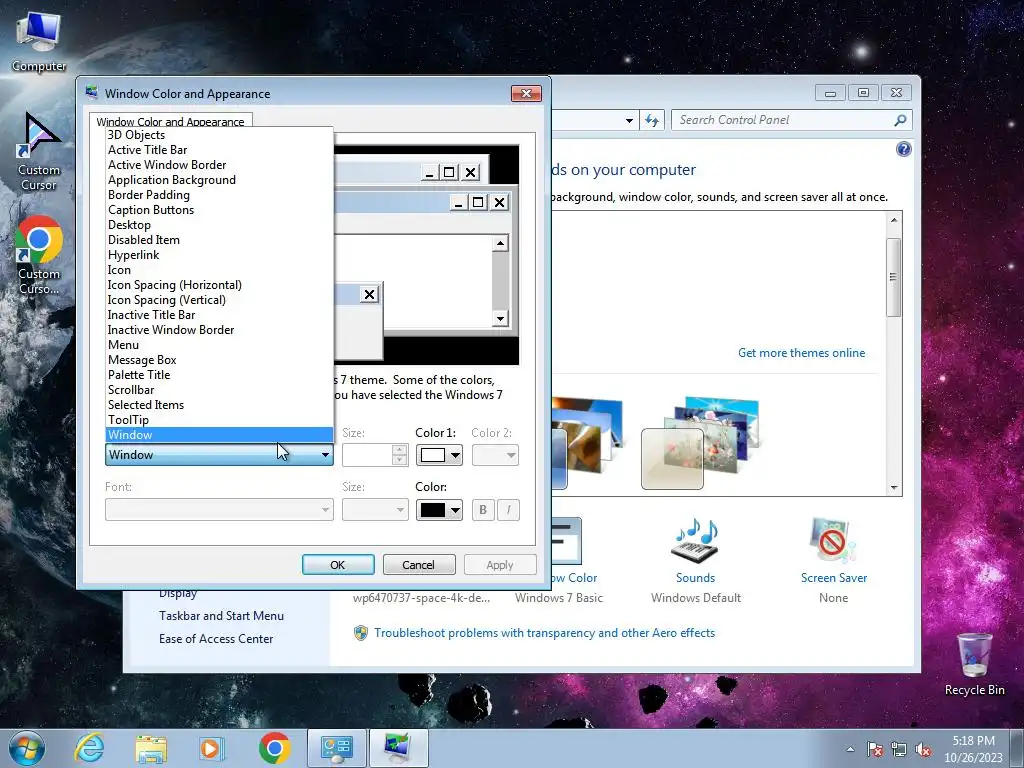Select 'Inactive Window Border' in the list
This screenshot has width=1024, height=768.
point(219,330)
